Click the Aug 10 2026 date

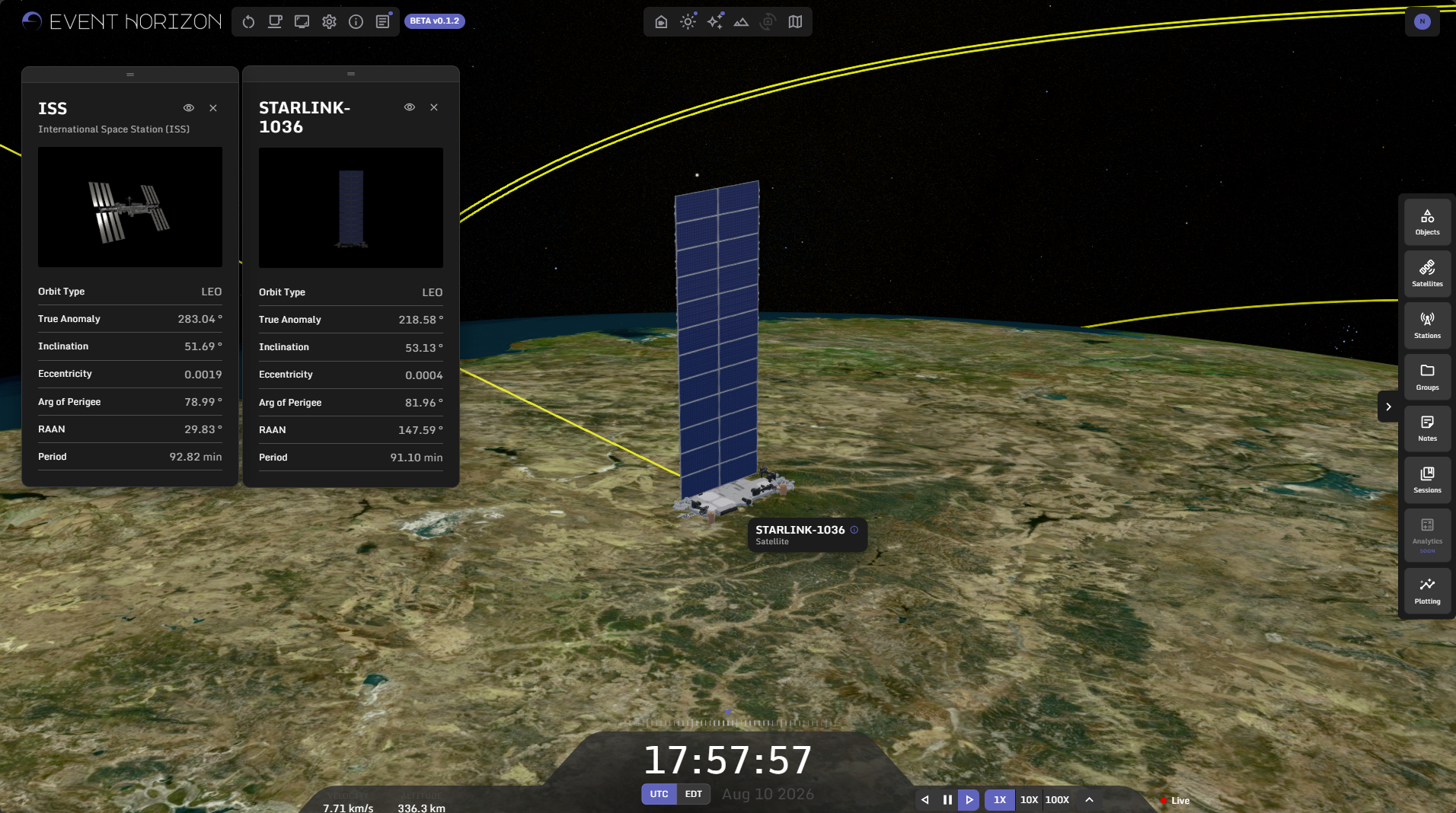point(768,794)
